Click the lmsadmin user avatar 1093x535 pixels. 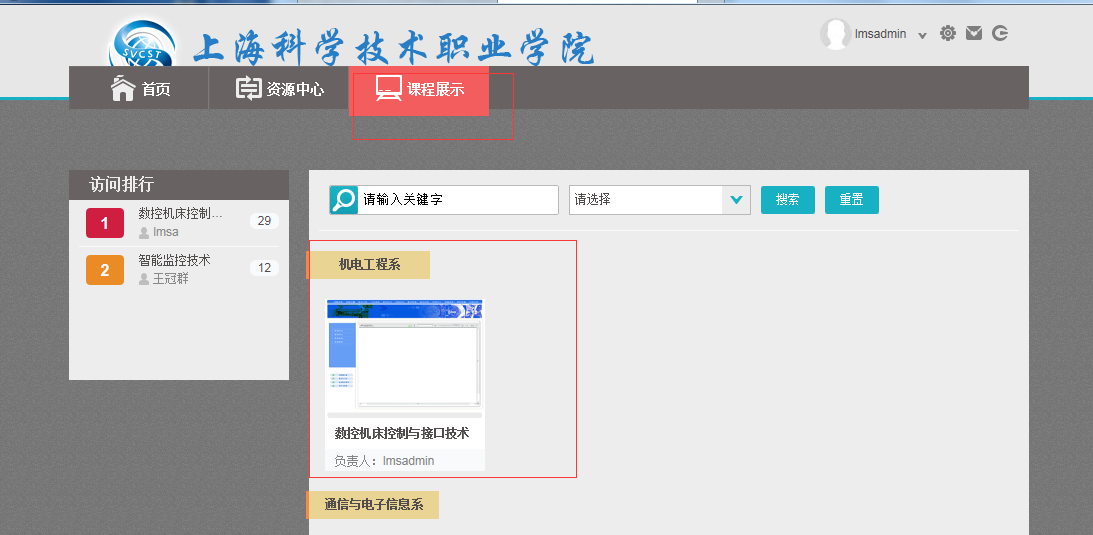click(x=834, y=34)
